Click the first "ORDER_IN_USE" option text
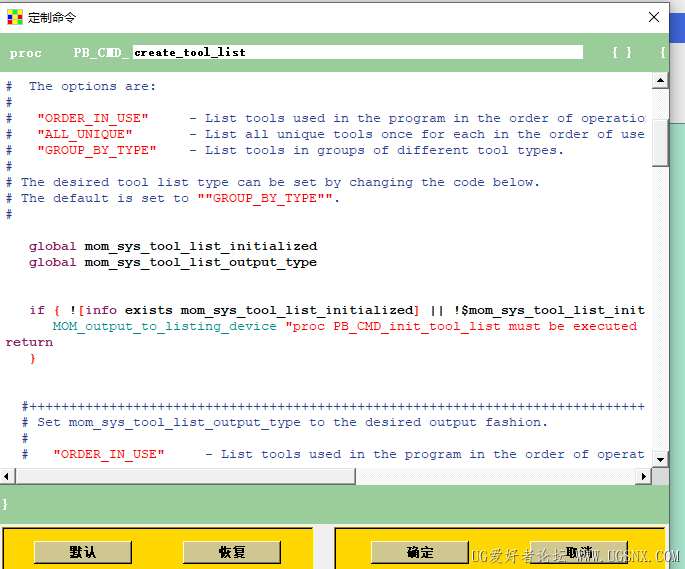This screenshot has width=685, height=569. coord(93,118)
